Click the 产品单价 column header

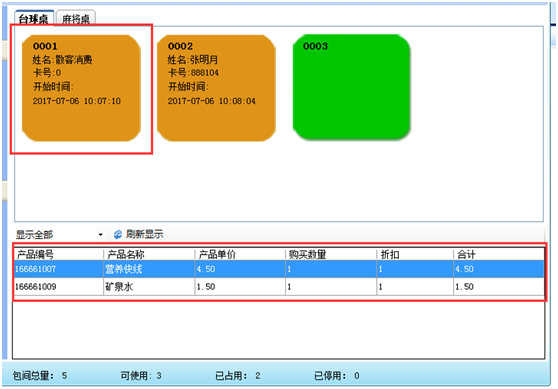[240, 254]
